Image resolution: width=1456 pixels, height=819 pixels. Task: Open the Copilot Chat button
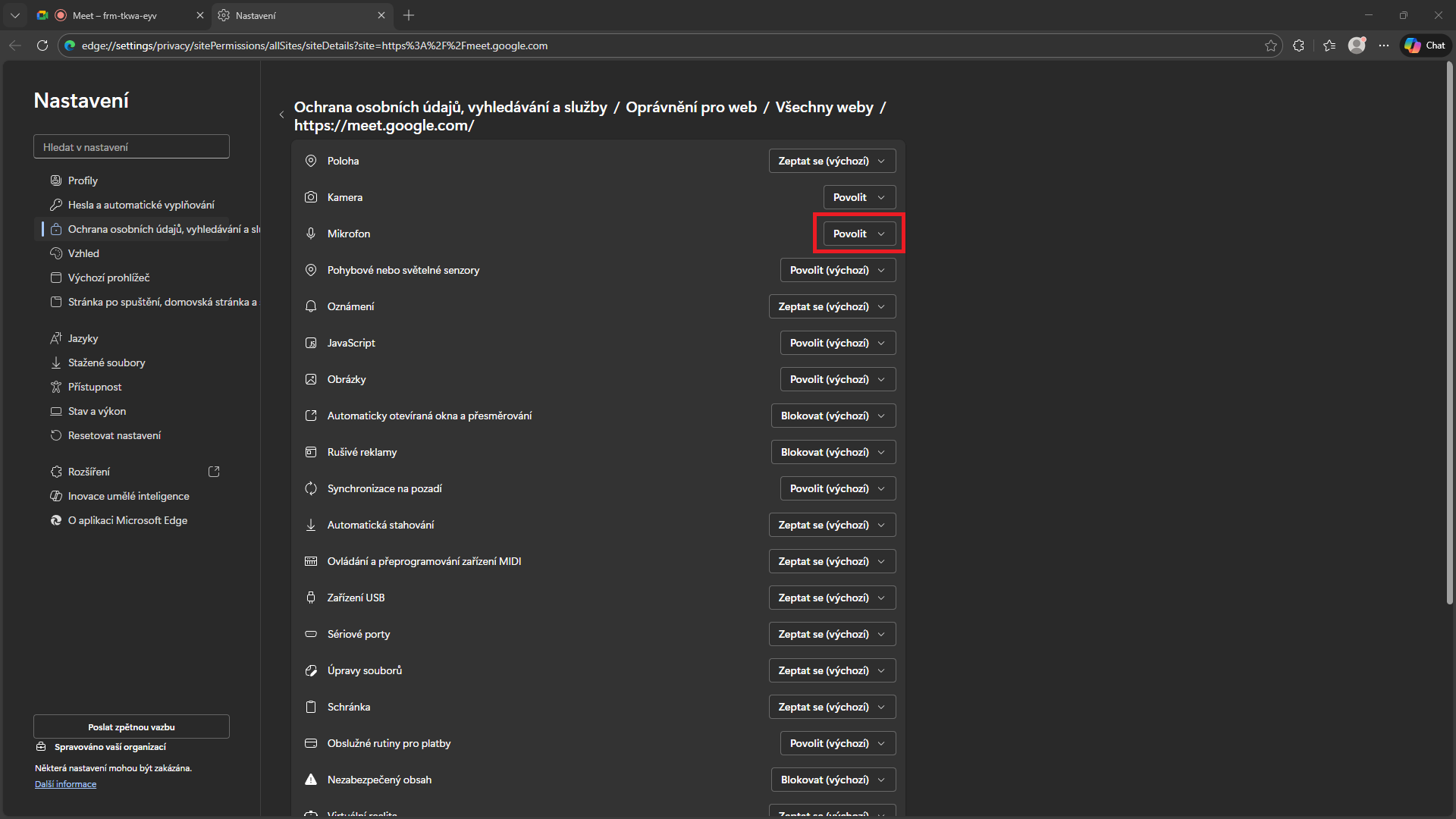[x=1425, y=45]
